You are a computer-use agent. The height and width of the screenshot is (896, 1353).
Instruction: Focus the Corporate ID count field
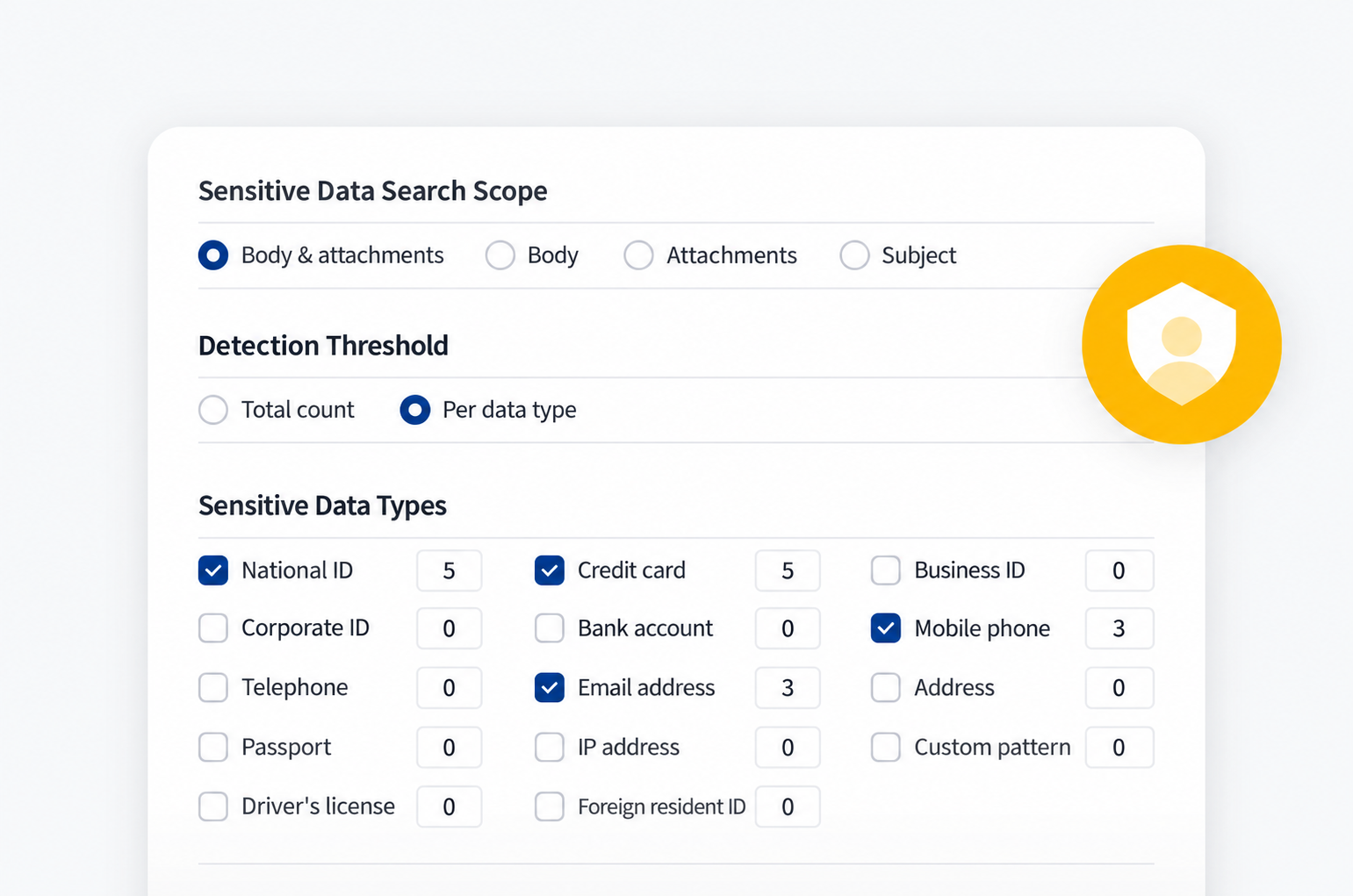point(450,628)
